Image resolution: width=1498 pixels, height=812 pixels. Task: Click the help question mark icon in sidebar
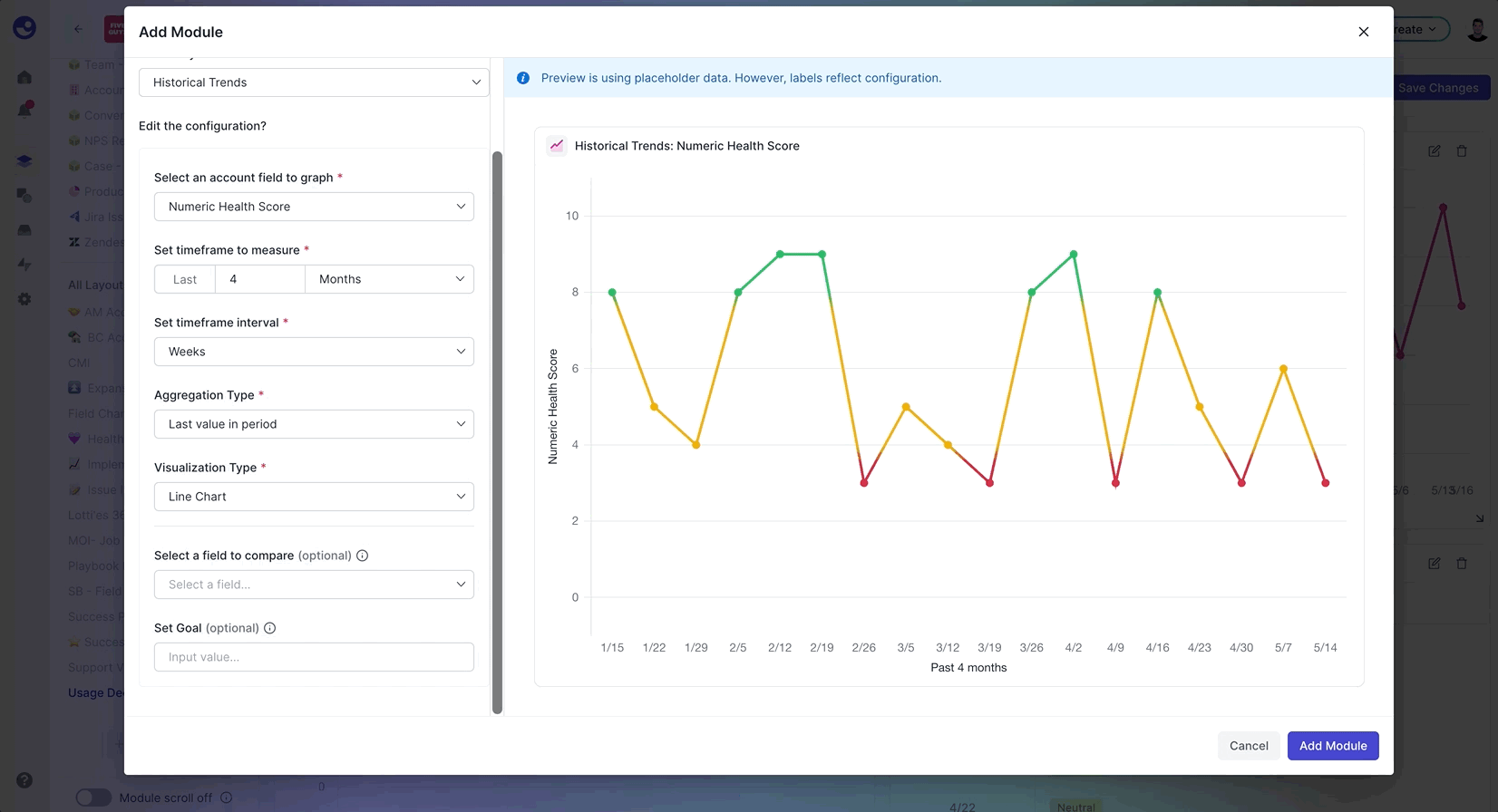24,780
